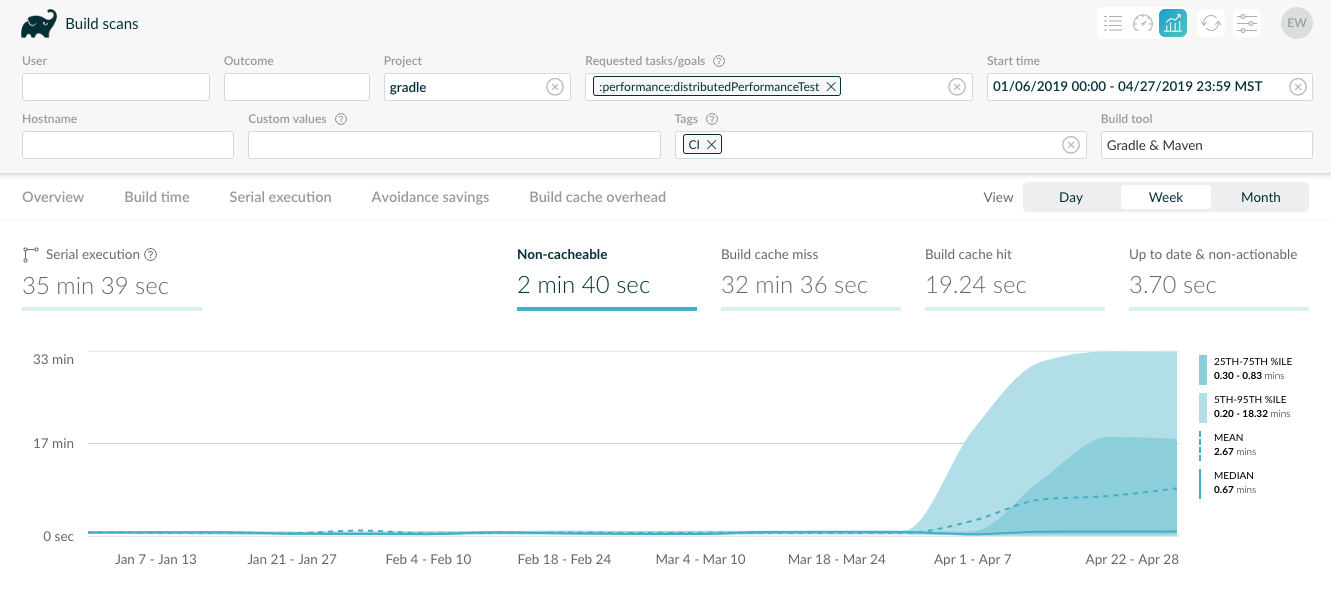This screenshot has height=604, width=1331.
Task: Open the Outcome filter dropdown
Action: click(296, 87)
